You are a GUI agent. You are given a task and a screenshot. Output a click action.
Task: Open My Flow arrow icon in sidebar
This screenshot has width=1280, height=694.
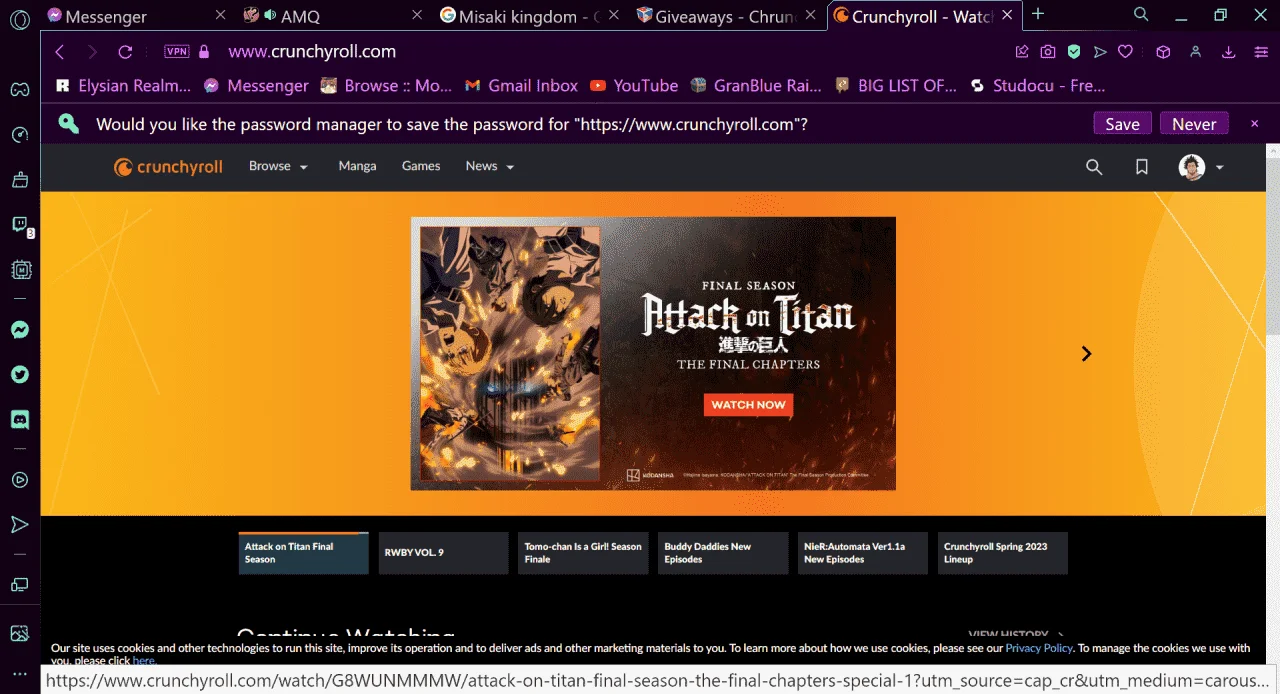[x=20, y=525]
